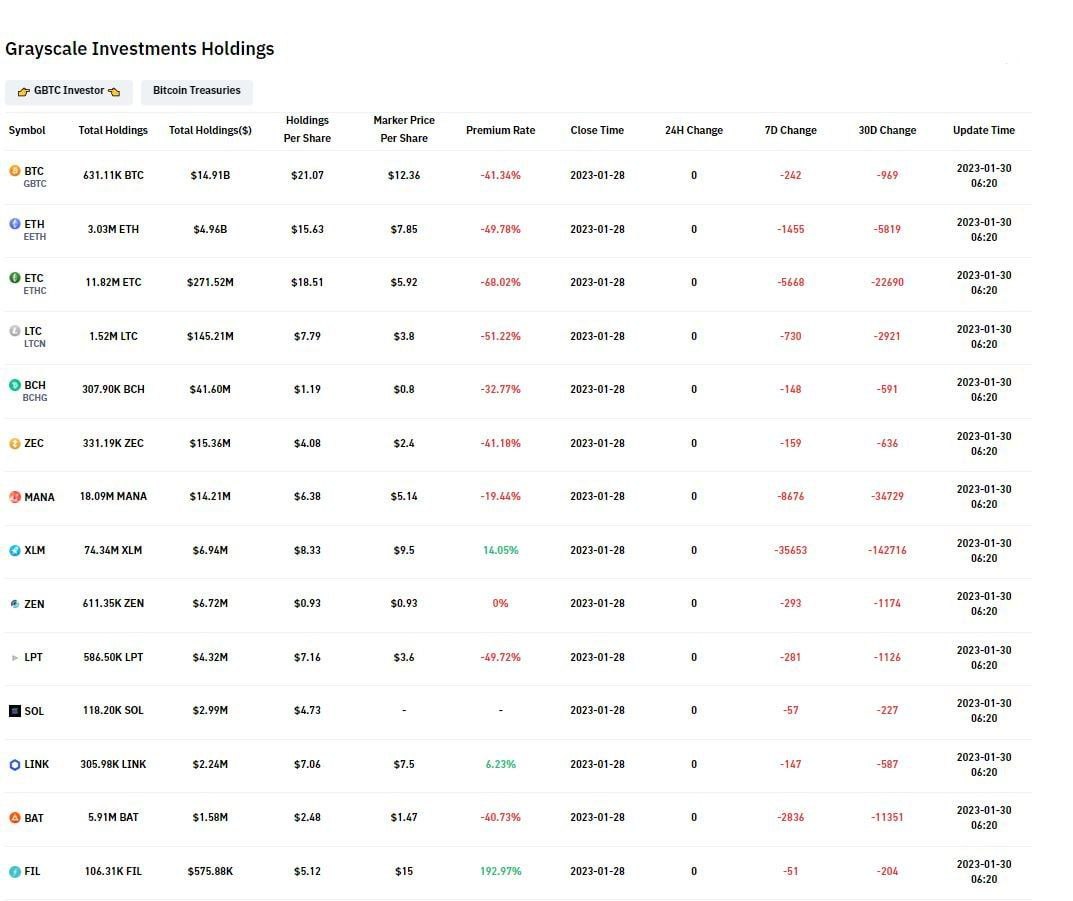The width and height of the screenshot is (1073, 901).
Task: Select the '$18.51' holdings per share
Action: [x=307, y=282]
